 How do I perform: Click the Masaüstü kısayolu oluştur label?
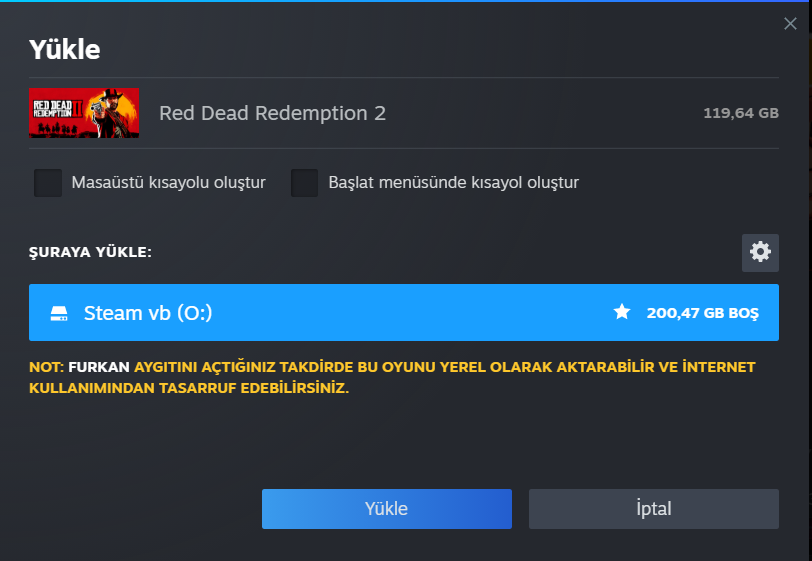(168, 182)
